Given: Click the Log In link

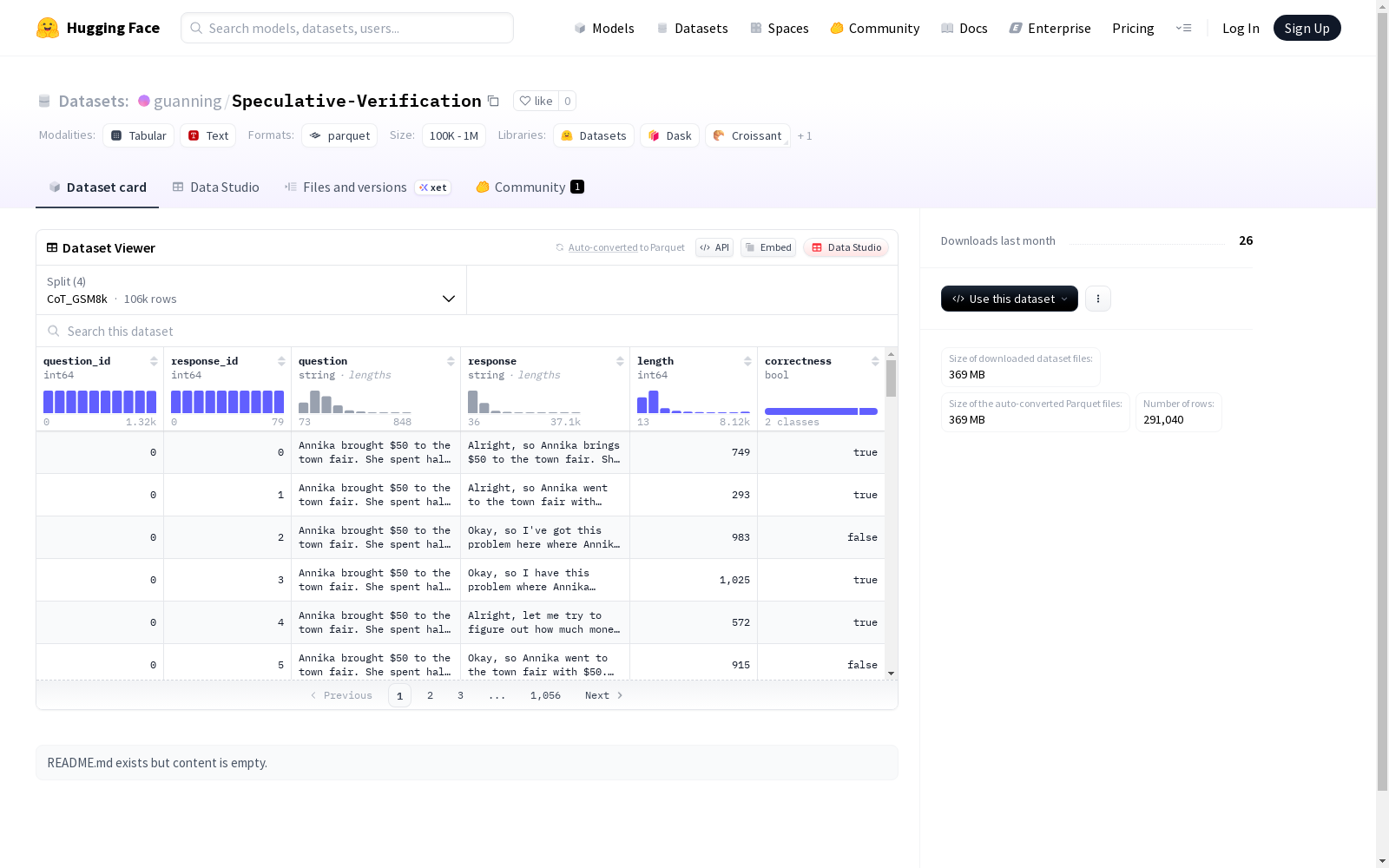Looking at the screenshot, I should 1241,28.
